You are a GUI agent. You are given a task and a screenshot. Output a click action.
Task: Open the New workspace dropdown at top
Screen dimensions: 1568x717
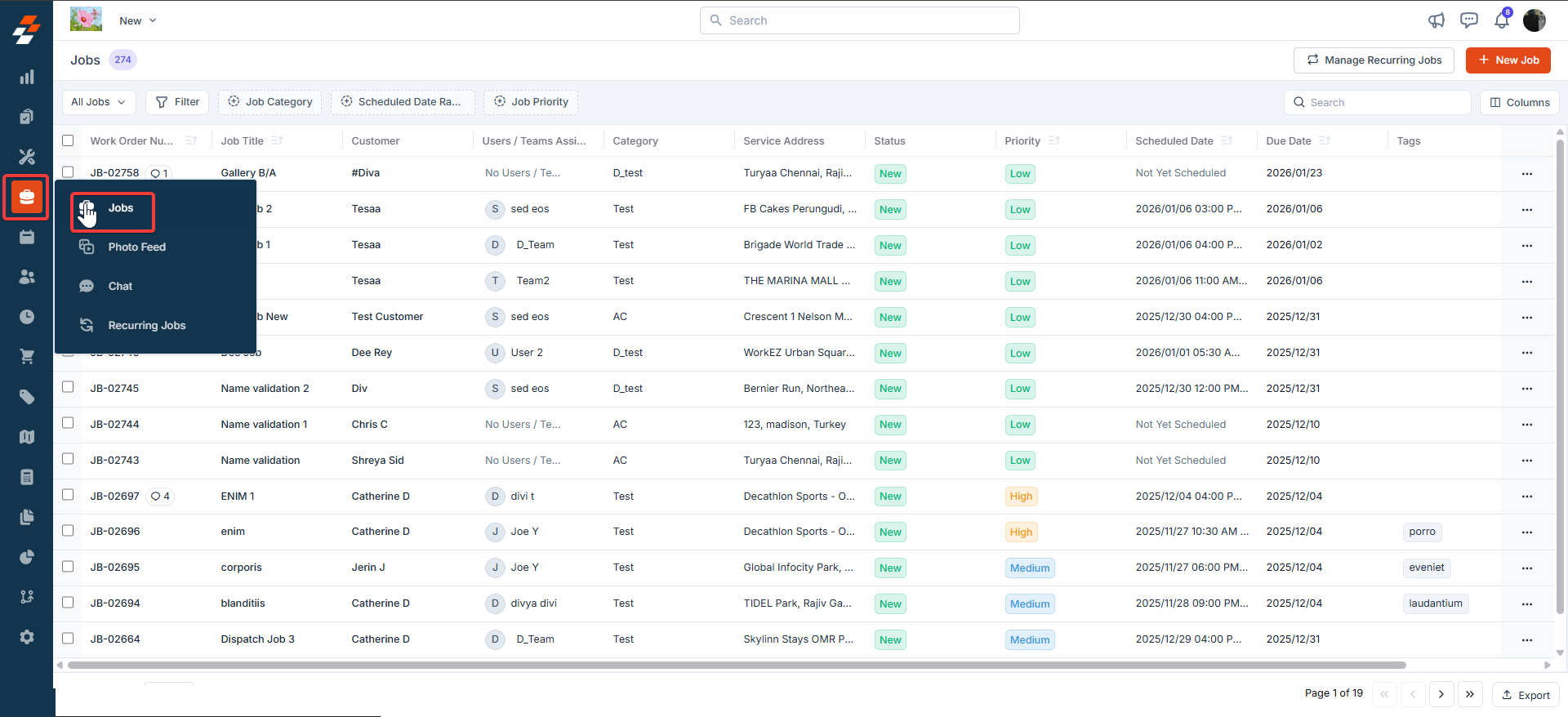(x=137, y=20)
